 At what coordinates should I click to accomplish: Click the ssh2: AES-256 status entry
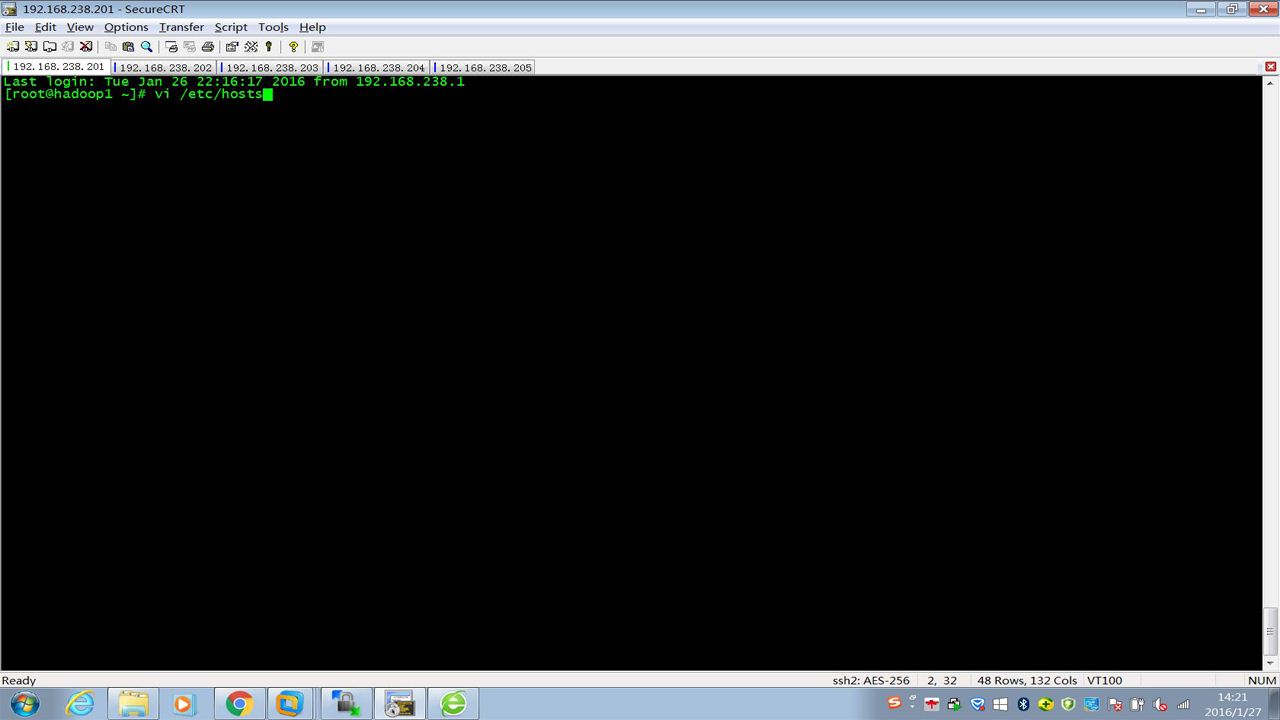(x=871, y=680)
